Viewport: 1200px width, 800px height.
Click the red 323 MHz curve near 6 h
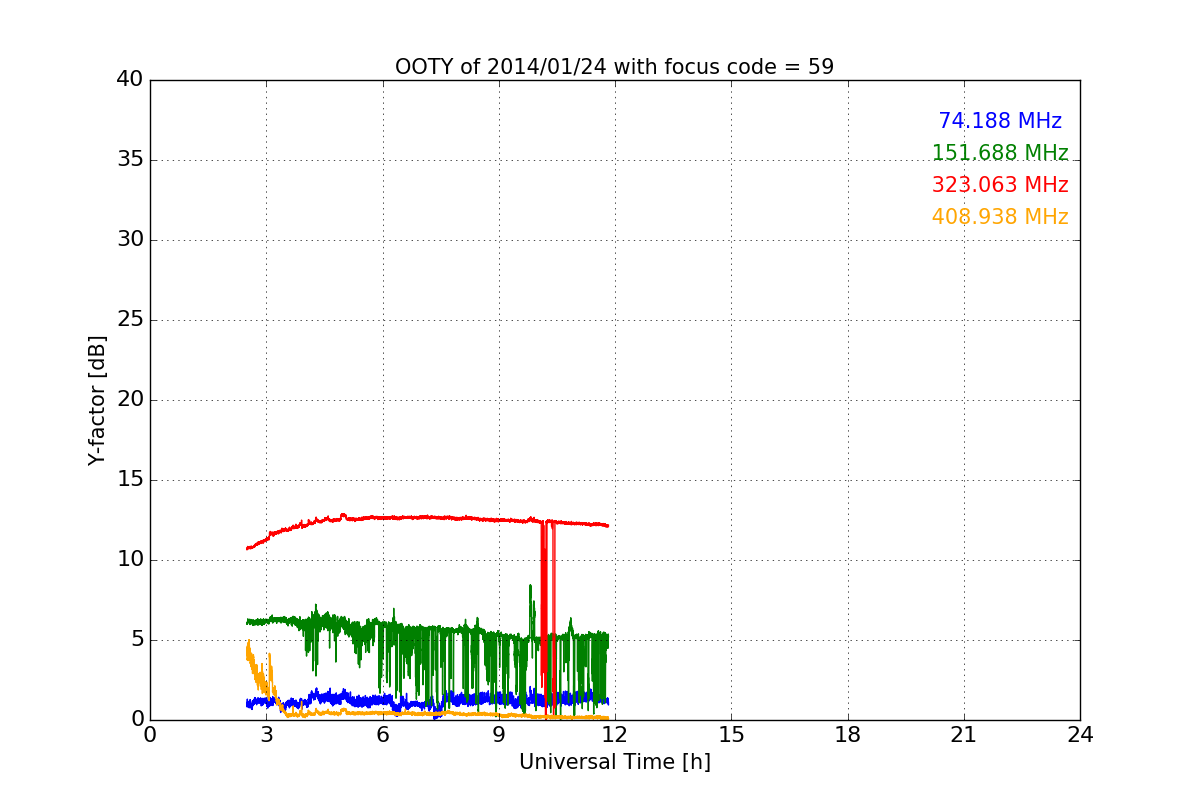coord(382,517)
